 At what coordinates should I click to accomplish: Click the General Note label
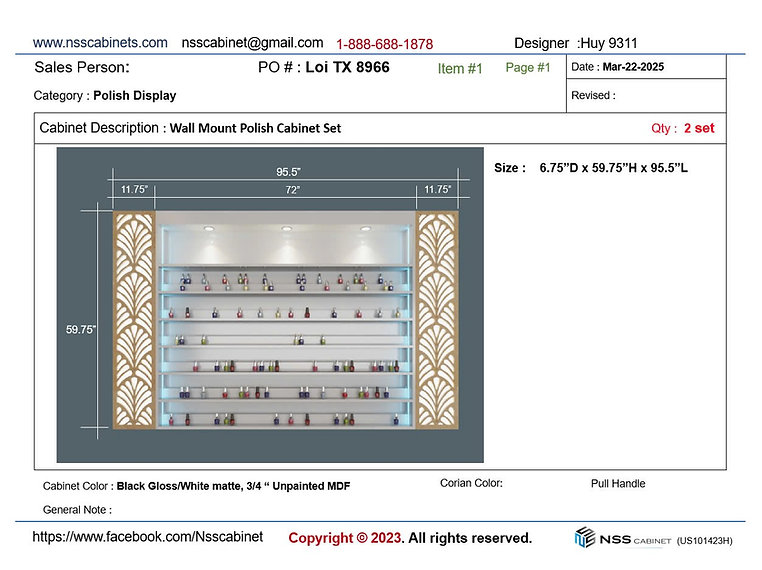click(77, 510)
